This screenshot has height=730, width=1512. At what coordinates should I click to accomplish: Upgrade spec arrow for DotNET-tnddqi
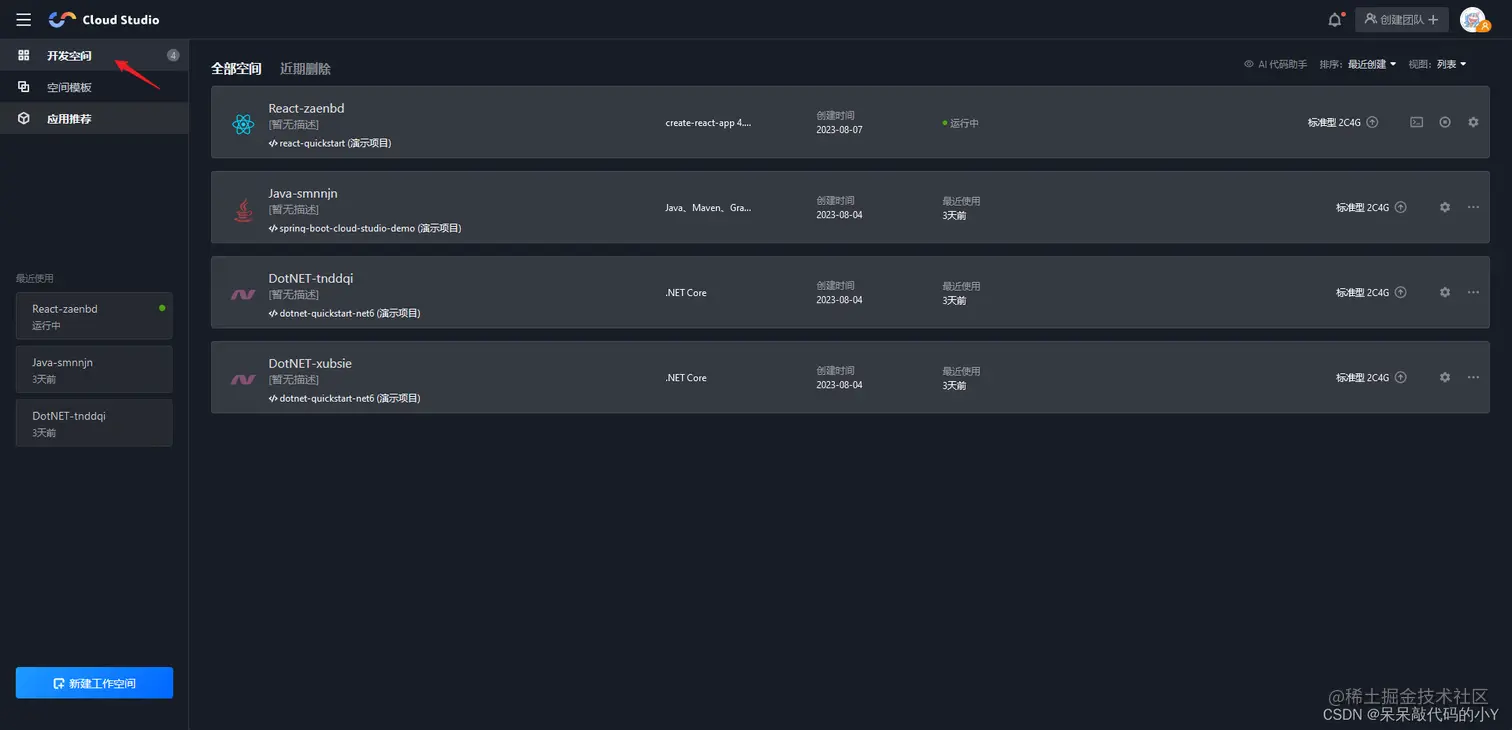point(1400,292)
